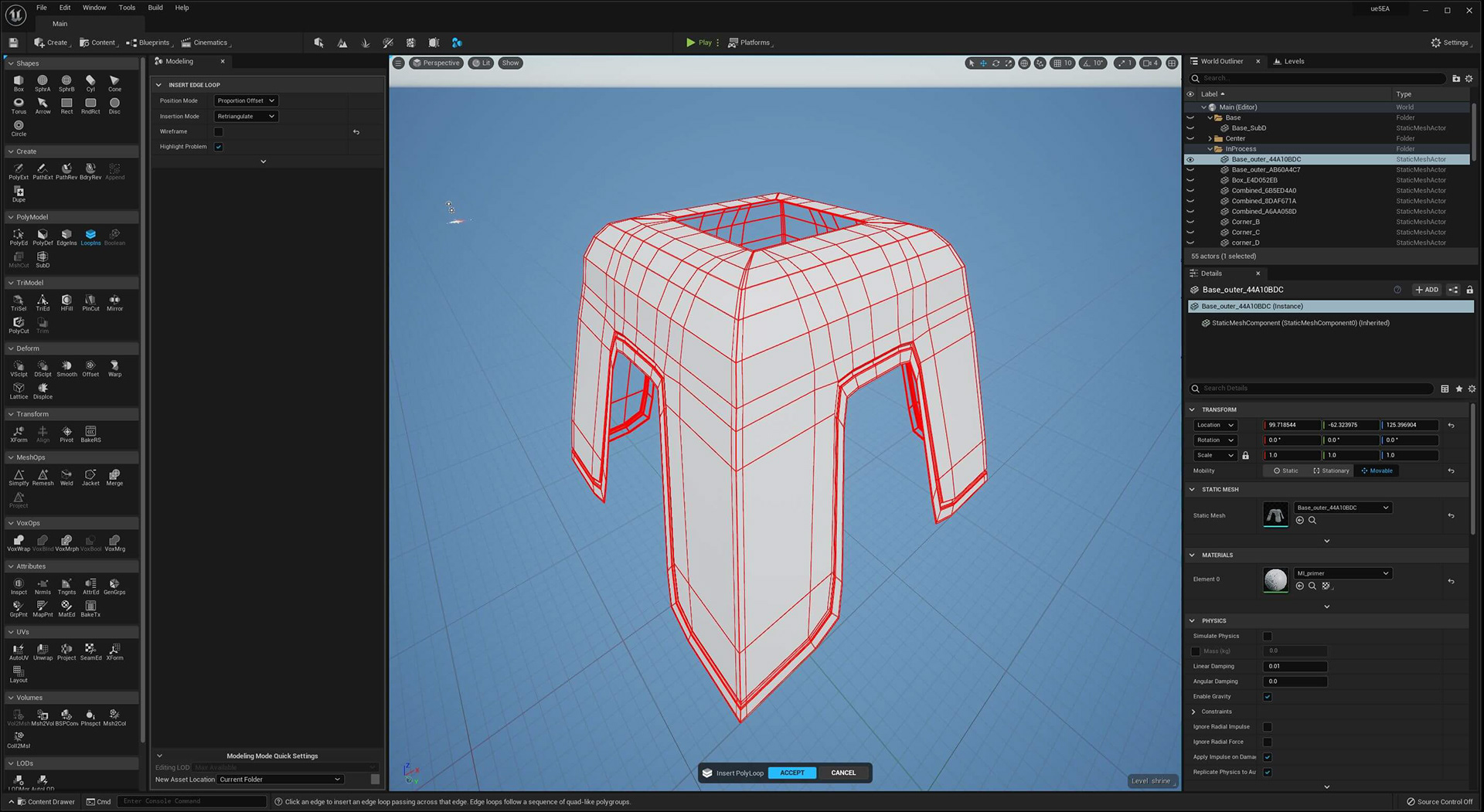Select the SubD tool
Image resolution: width=1484 pixels, height=812 pixels.
[43, 259]
